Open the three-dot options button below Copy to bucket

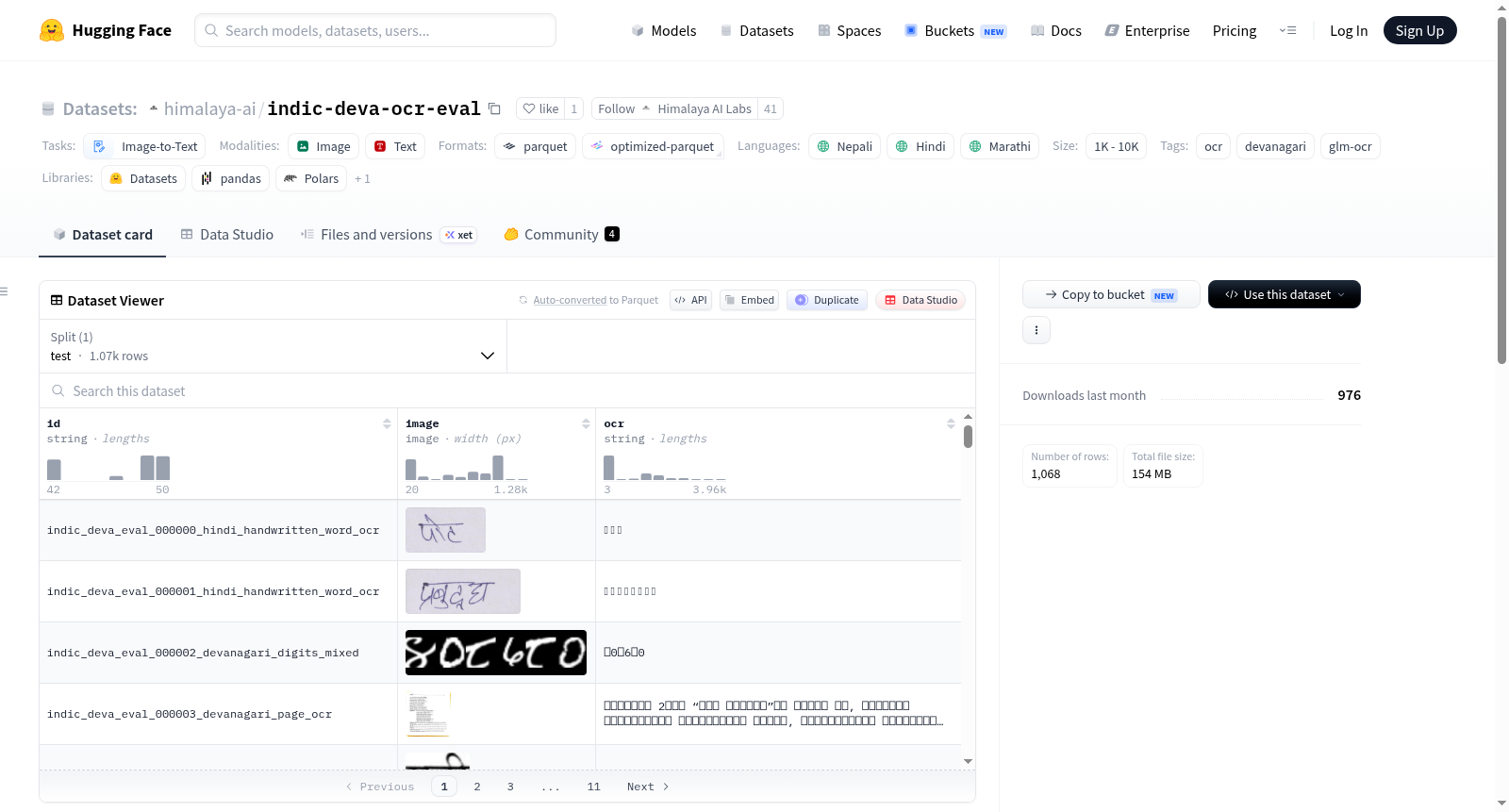point(1036,330)
